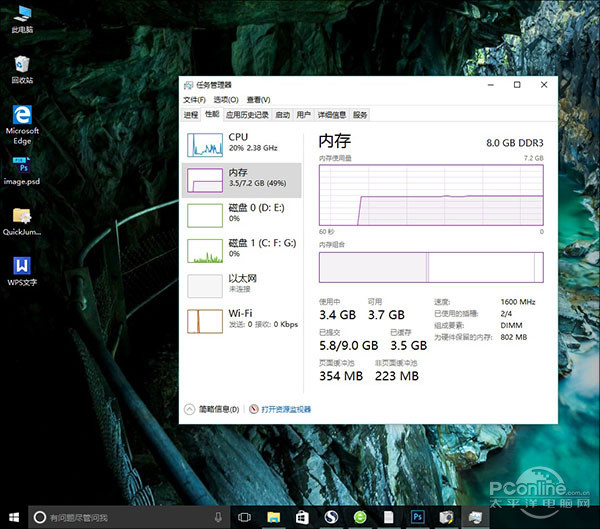Screen dimensions: 600x529
Task: Click the Task Manager title bar icon
Action: (188, 85)
